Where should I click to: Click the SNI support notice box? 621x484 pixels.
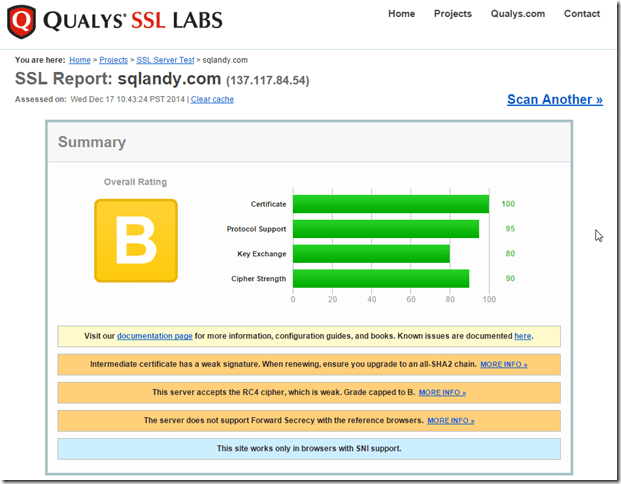pyautogui.click(x=309, y=448)
